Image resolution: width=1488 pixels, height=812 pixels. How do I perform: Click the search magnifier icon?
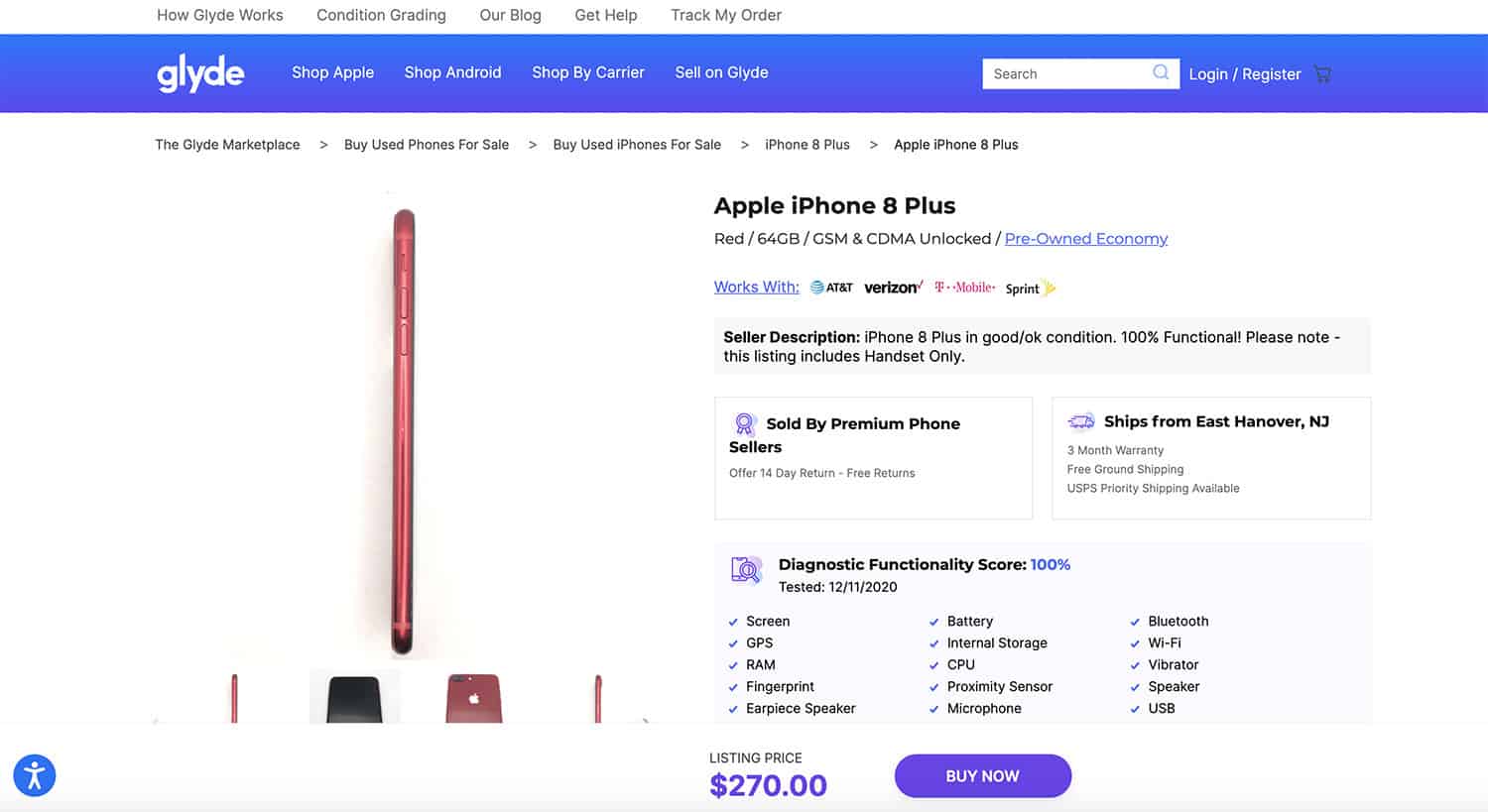coord(1159,72)
